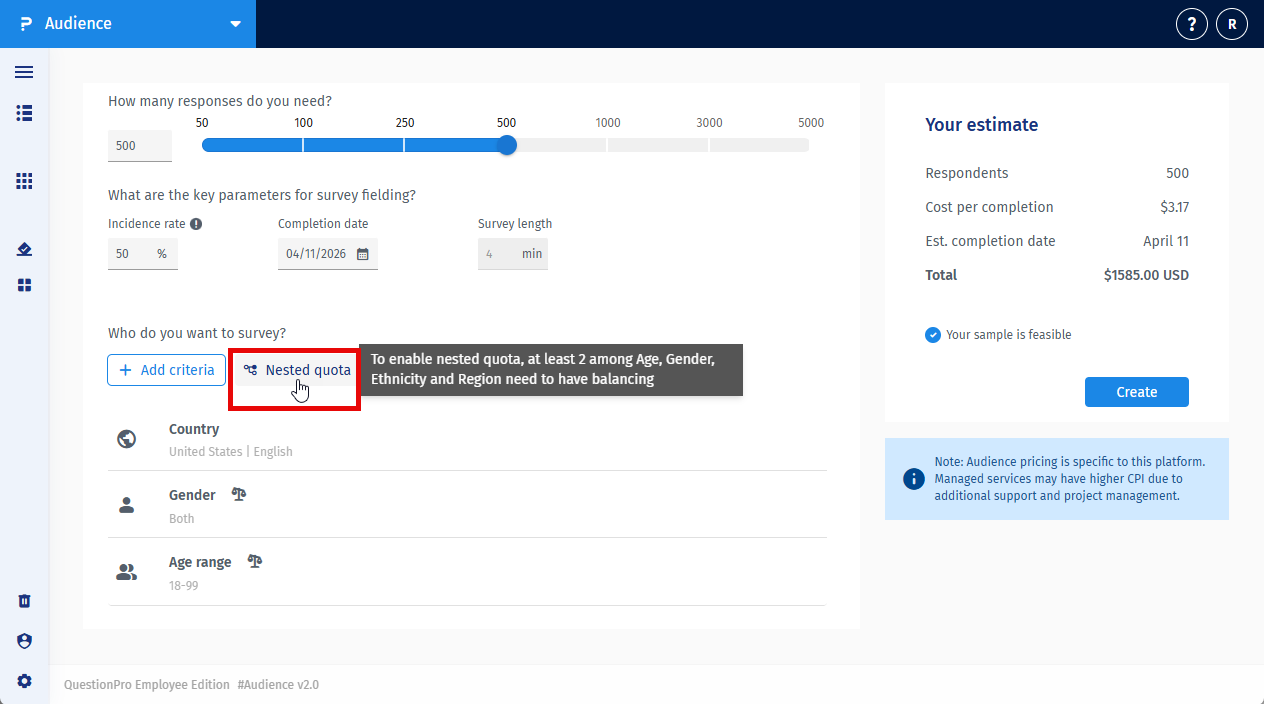
Task: Open the Gender criteria row label
Action: [x=192, y=495]
